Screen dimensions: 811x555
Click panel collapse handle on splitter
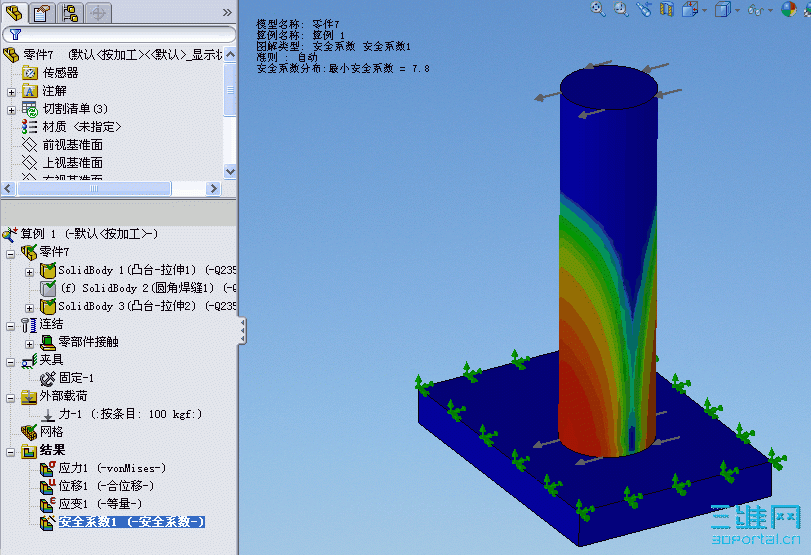coord(242,331)
